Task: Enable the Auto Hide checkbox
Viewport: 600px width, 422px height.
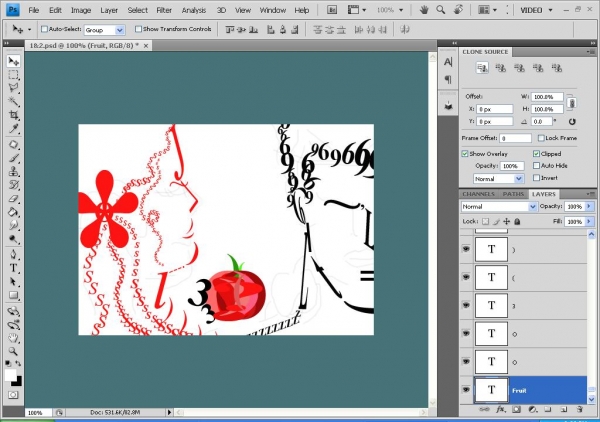Action: coord(536,166)
